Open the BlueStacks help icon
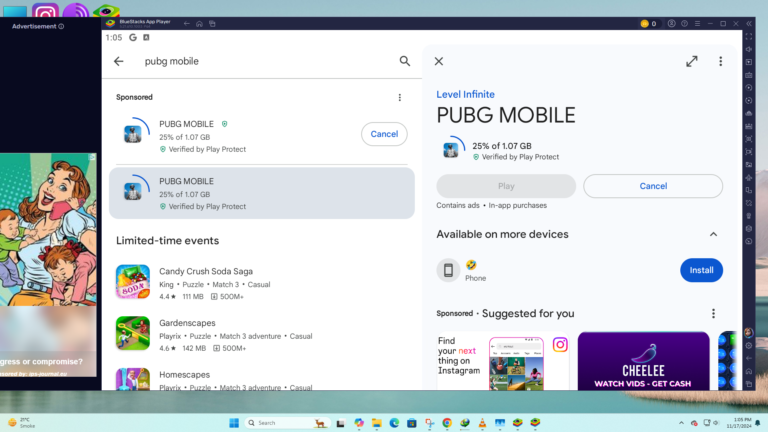This screenshot has height=432, width=768. [684, 24]
